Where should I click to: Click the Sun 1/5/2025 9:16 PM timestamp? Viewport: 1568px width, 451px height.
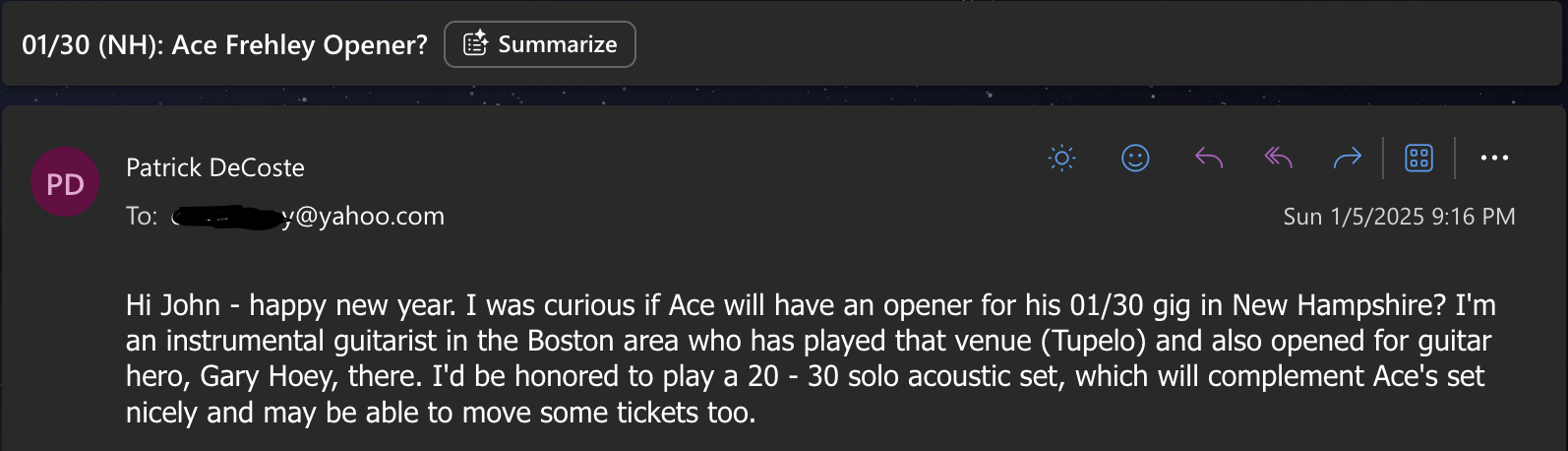coord(1399,217)
